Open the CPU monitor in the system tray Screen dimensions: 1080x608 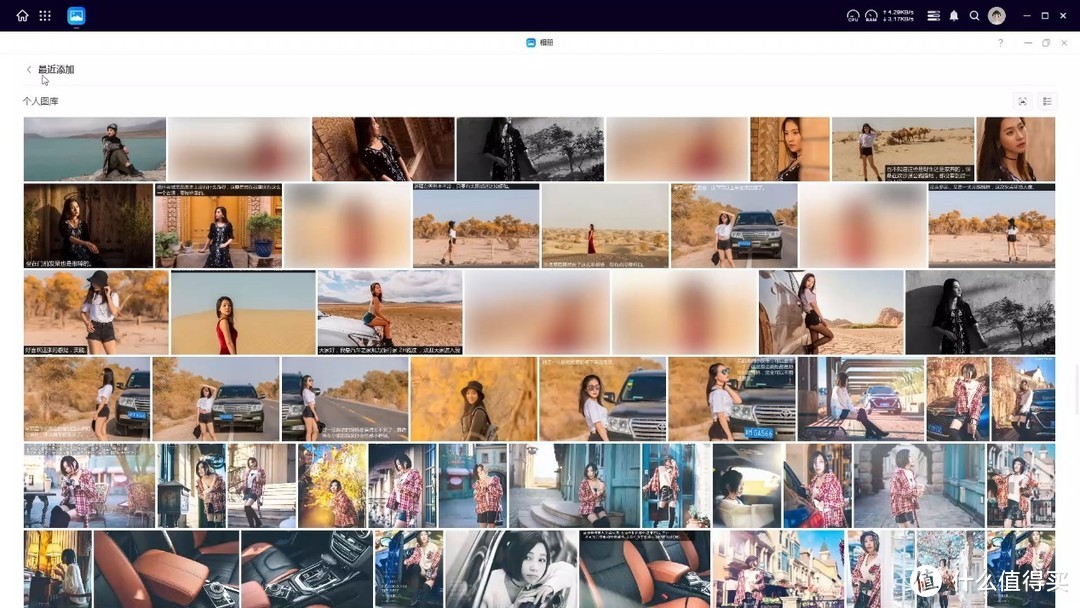pyautogui.click(x=853, y=15)
